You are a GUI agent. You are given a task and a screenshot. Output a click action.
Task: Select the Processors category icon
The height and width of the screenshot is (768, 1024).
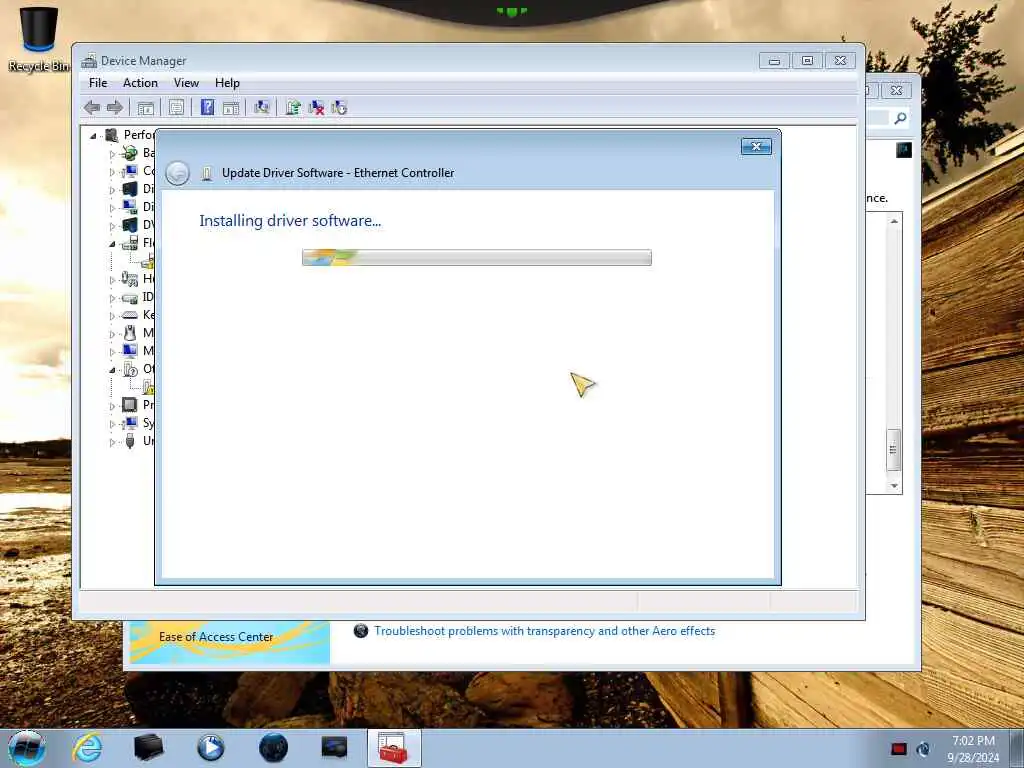point(130,405)
